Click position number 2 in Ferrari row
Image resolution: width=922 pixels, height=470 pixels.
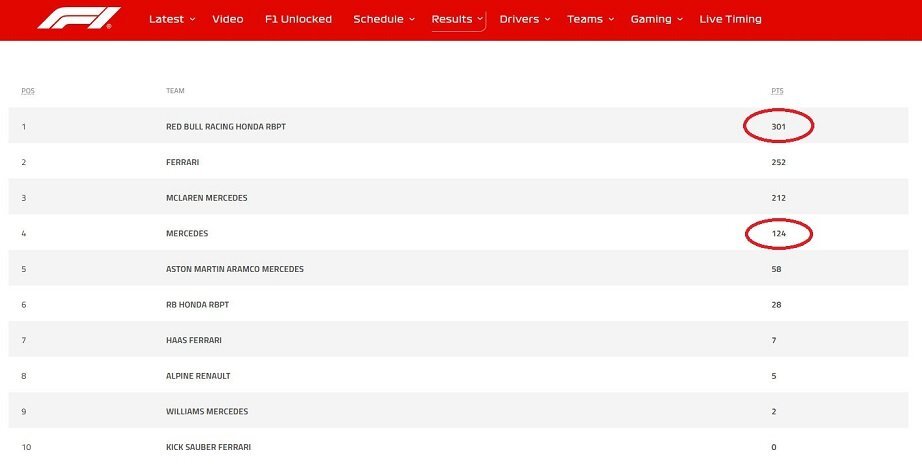pos(24,162)
